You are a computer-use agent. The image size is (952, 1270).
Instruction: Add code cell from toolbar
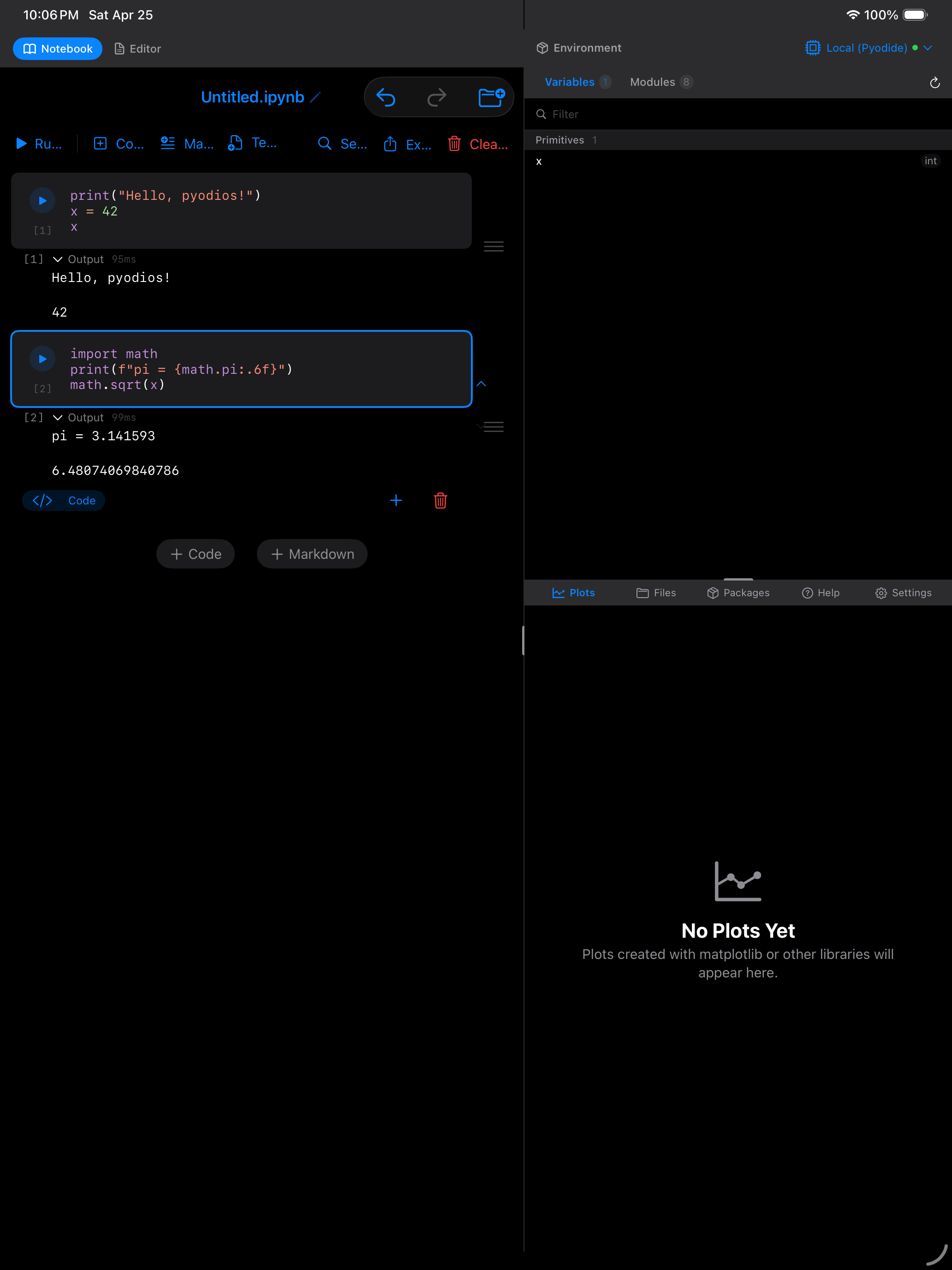pos(119,144)
